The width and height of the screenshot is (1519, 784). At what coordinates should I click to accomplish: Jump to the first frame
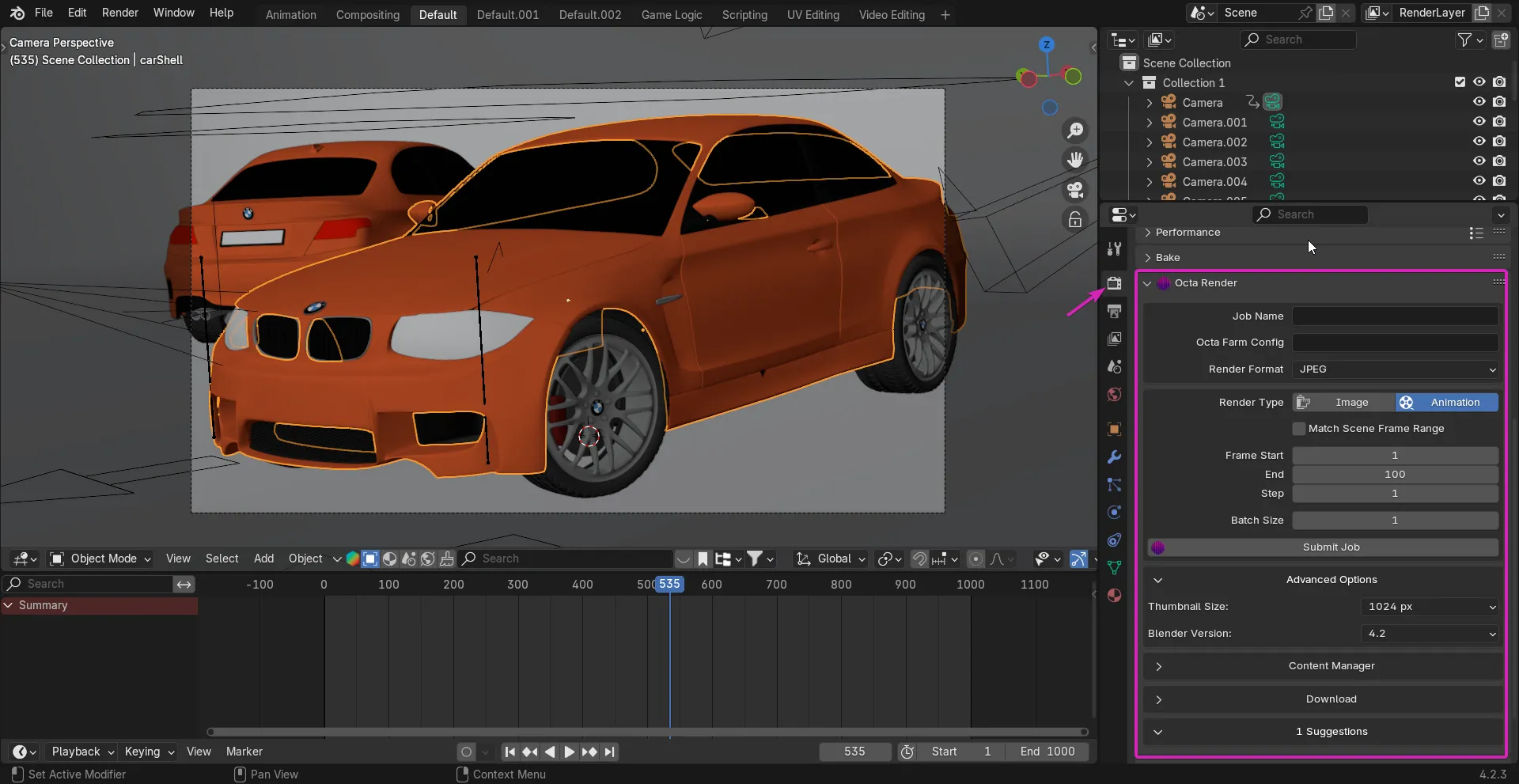pyautogui.click(x=510, y=752)
